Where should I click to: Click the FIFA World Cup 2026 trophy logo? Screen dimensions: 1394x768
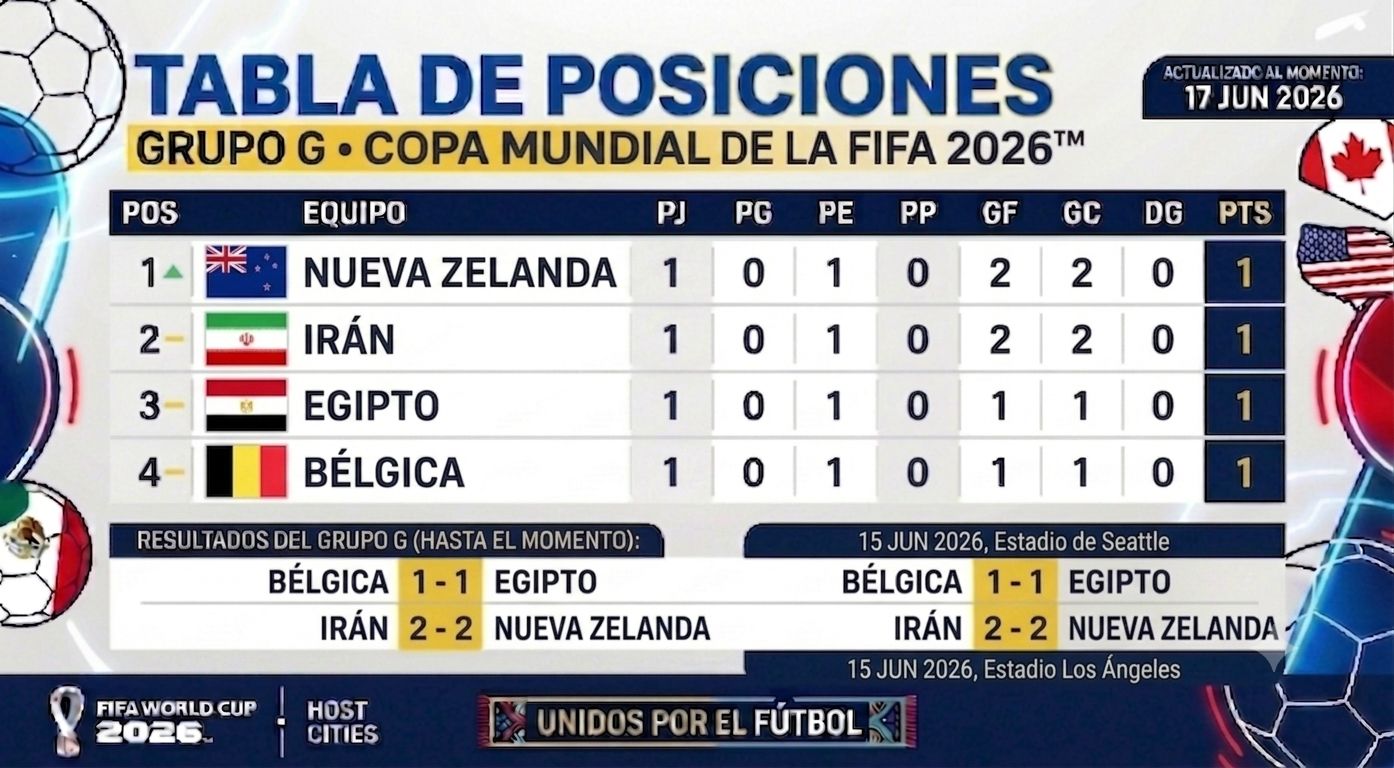point(68,721)
